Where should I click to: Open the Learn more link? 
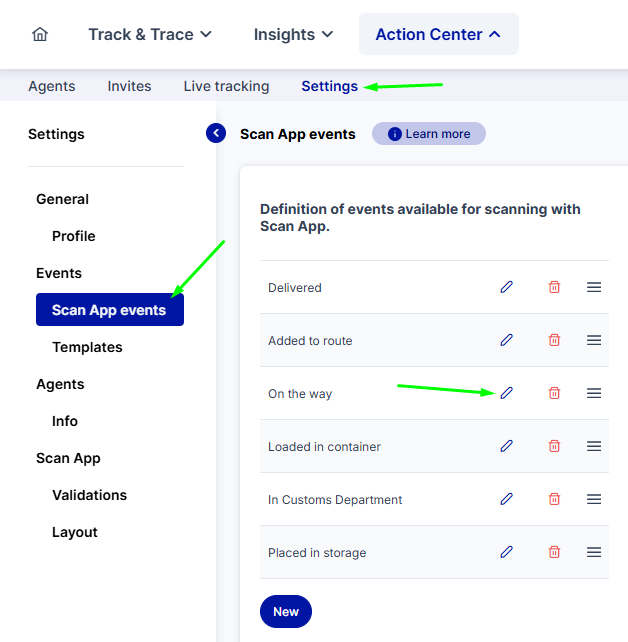click(x=429, y=133)
